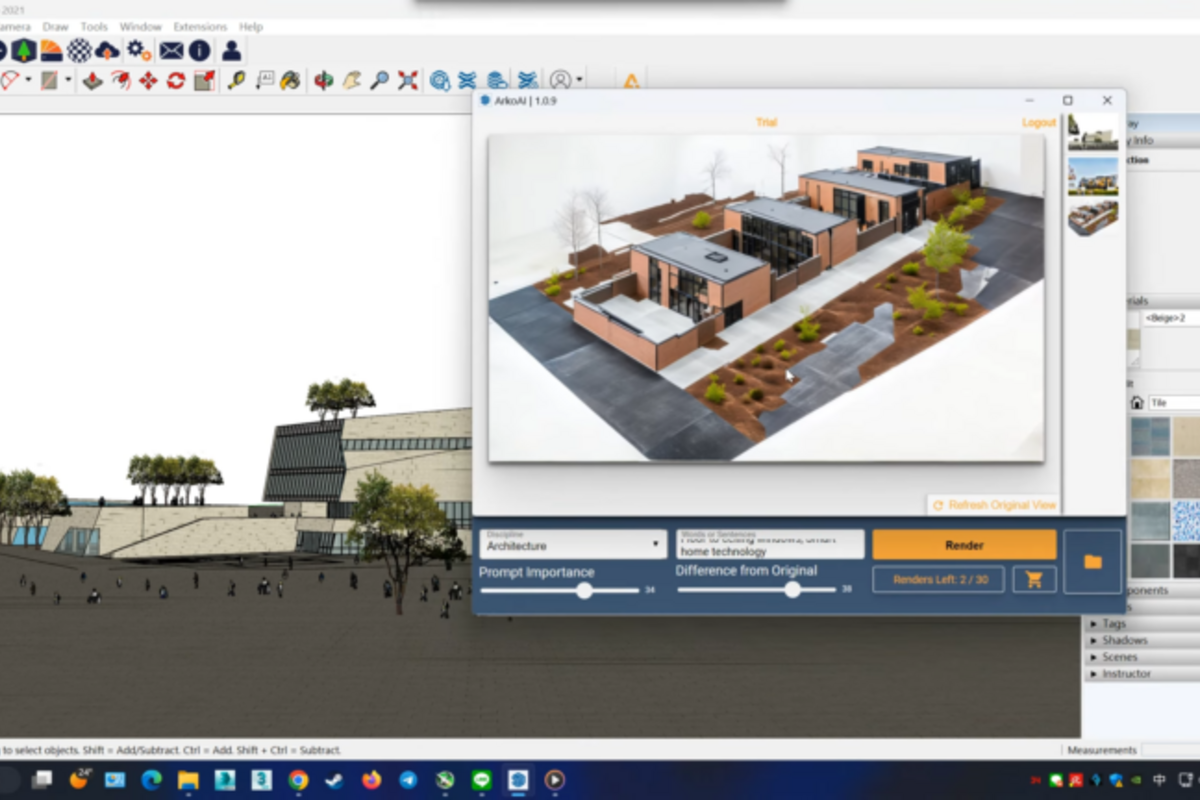Select the top render thumbnail in the sidebar
Screen dimensions: 1200x800
tap(1091, 131)
